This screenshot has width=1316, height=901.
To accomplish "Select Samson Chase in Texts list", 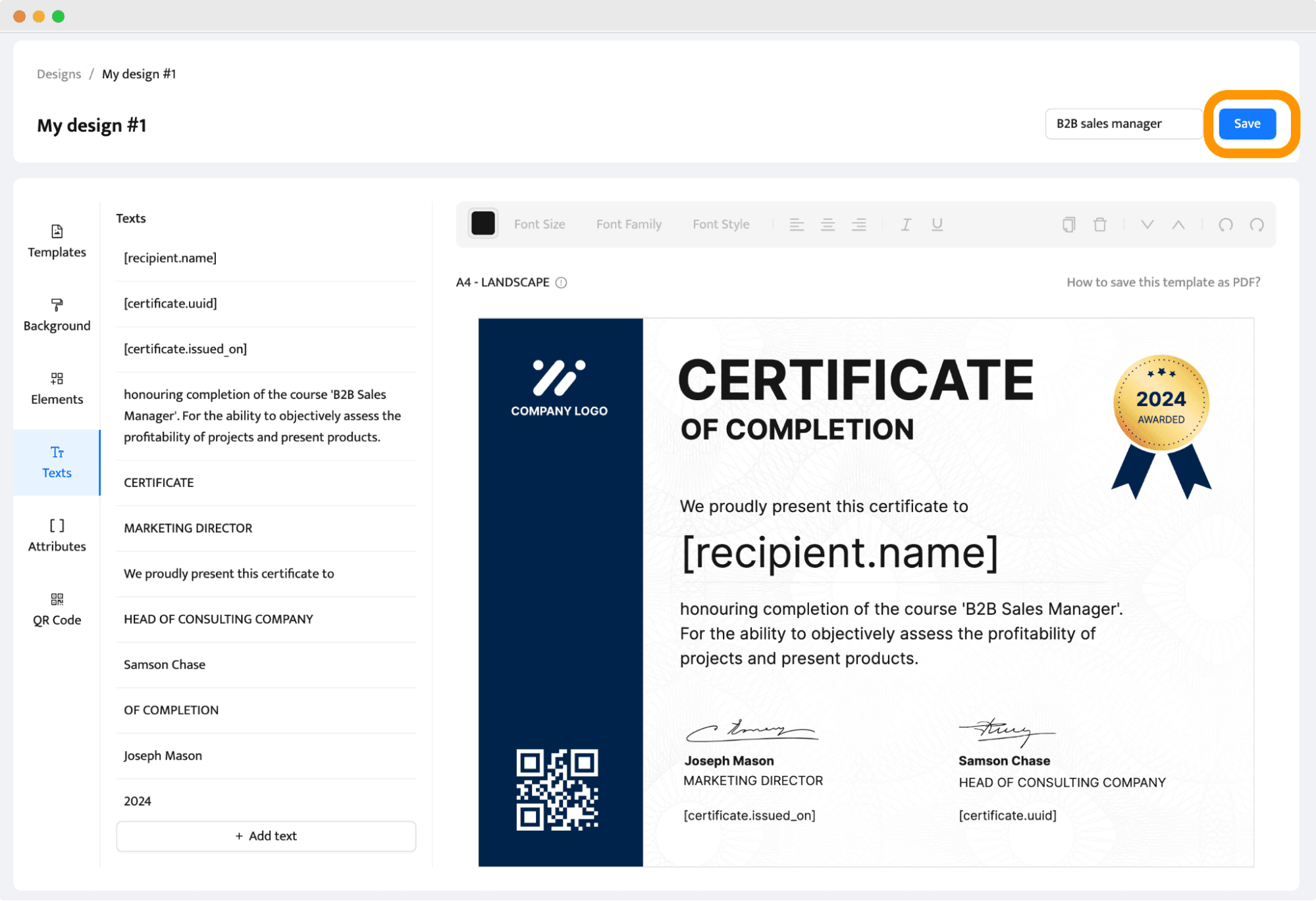I will 266,665.
